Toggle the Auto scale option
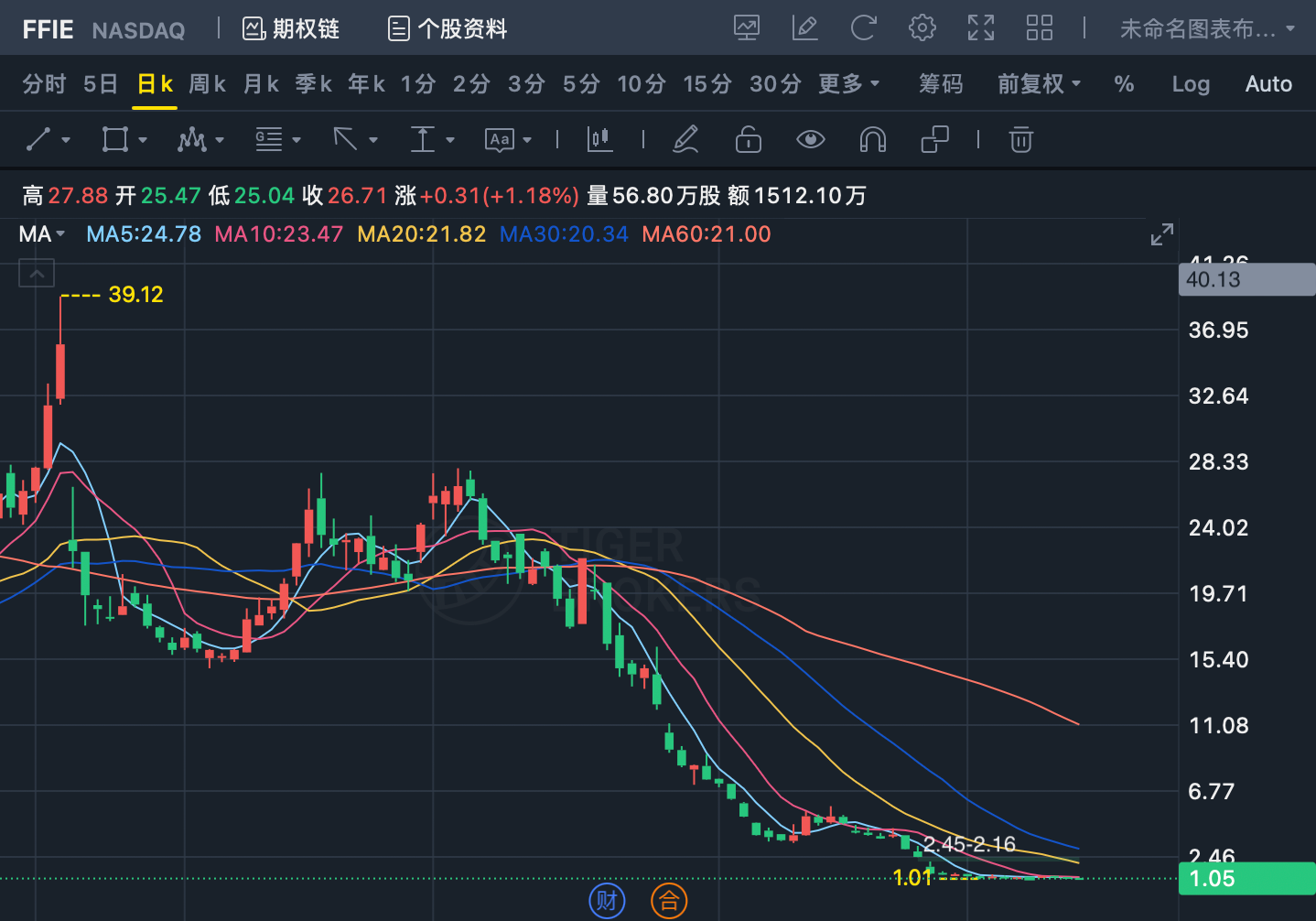 [x=1268, y=84]
